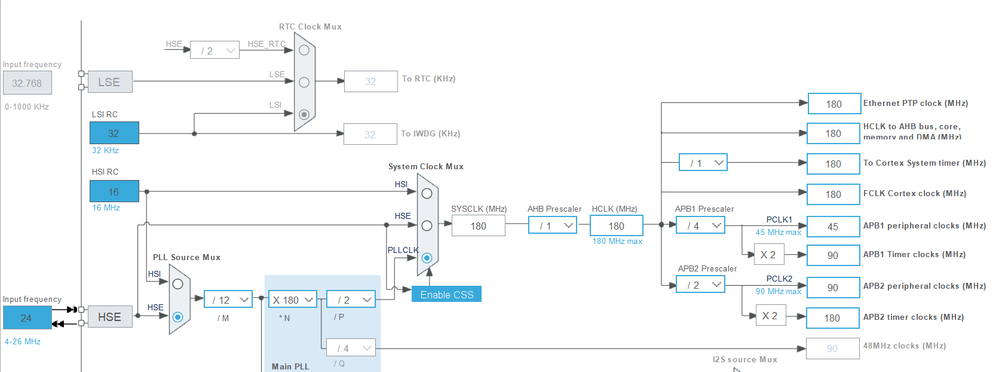Click the 0-1000 KHz range text
The width and height of the screenshot is (999, 372).
click(x=26, y=106)
